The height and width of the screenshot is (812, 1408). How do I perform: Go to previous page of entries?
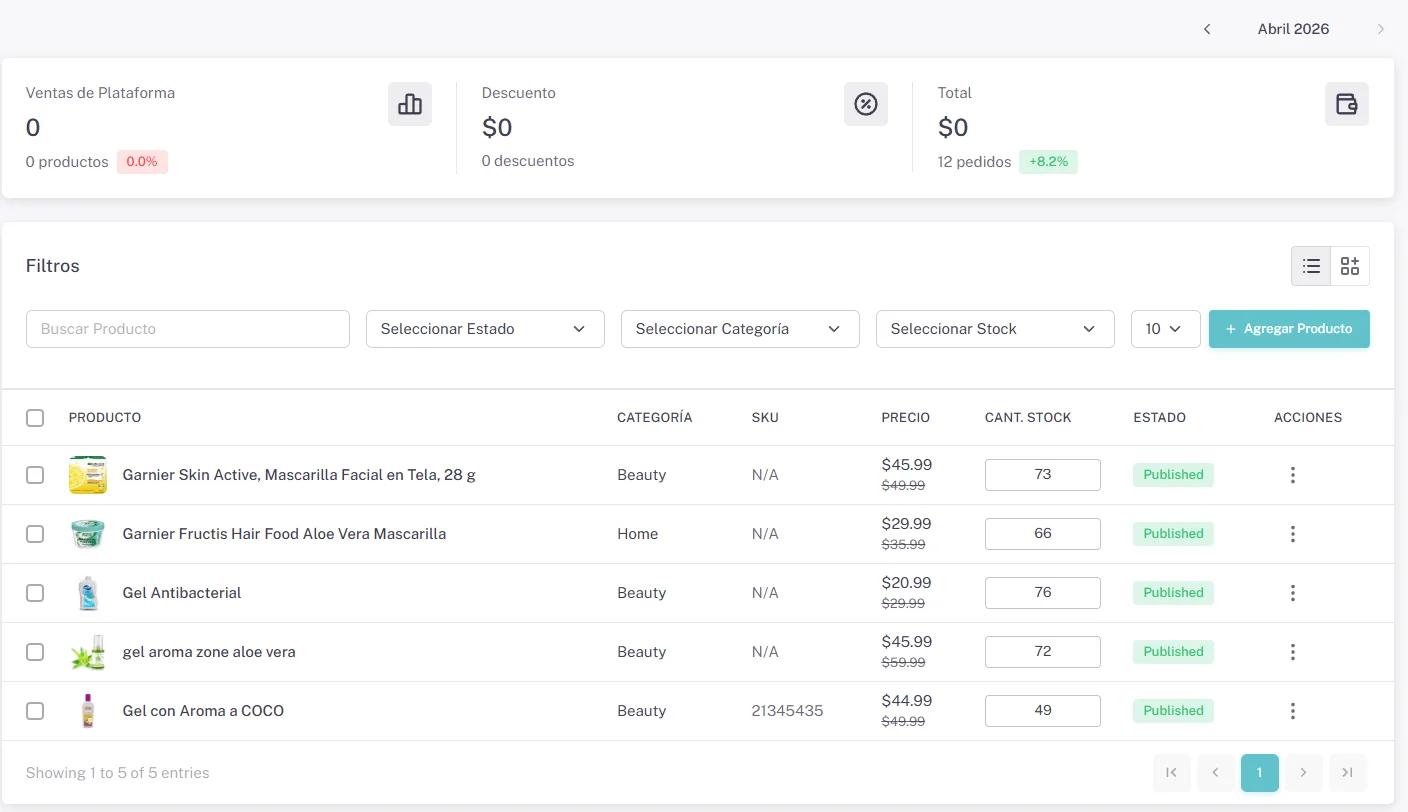click(1216, 773)
